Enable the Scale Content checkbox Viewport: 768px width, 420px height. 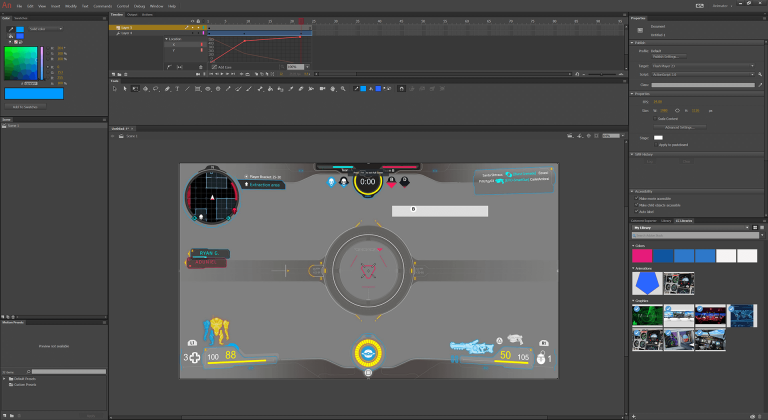pos(653,119)
